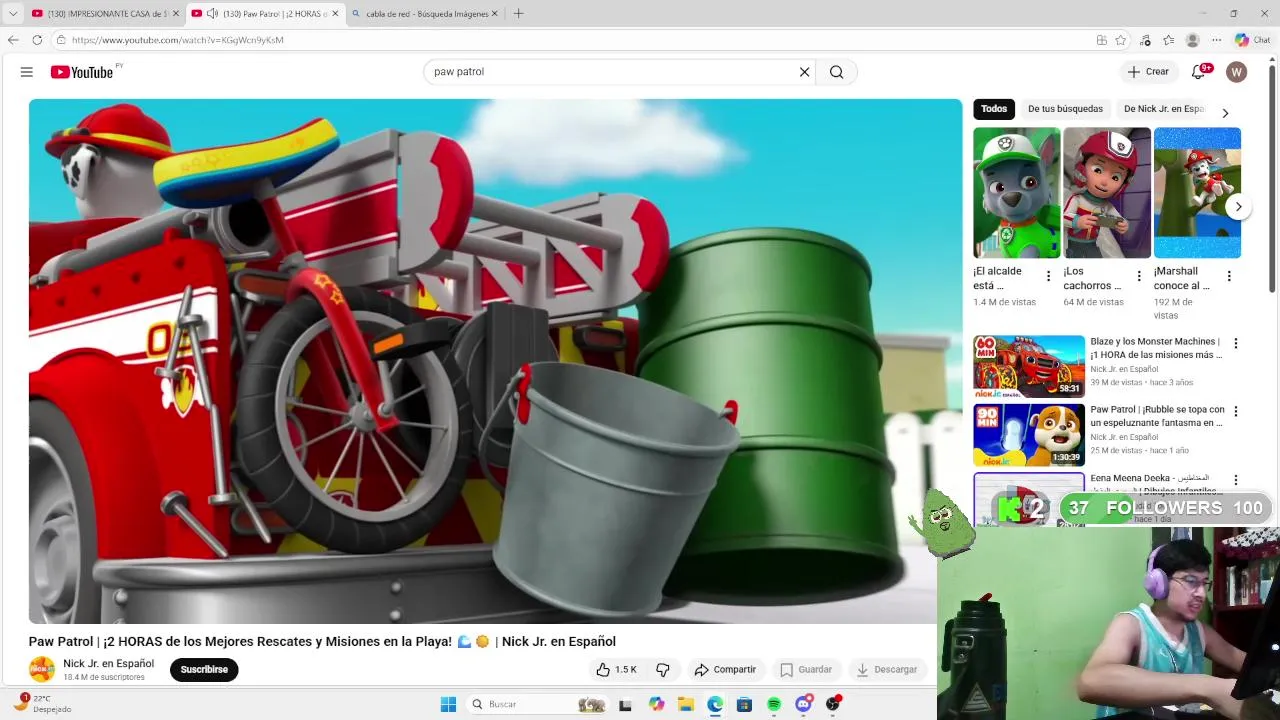Screen dimensions: 1280x720
Task: Open the split screen icon in address bar
Action: click(1101, 40)
